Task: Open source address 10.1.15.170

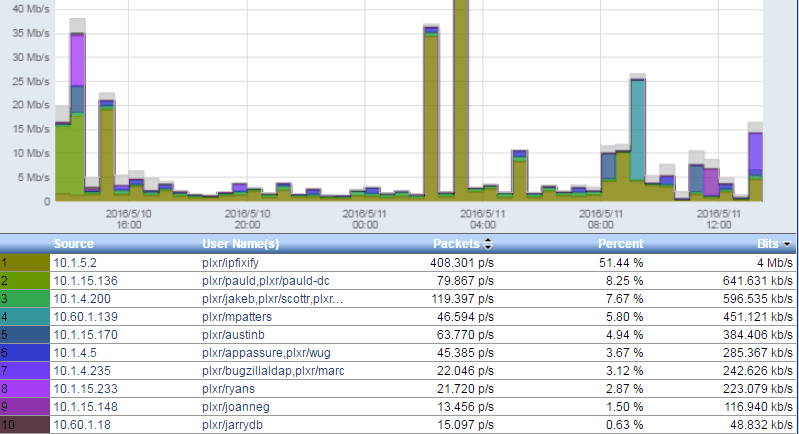Action: pos(86,335)
